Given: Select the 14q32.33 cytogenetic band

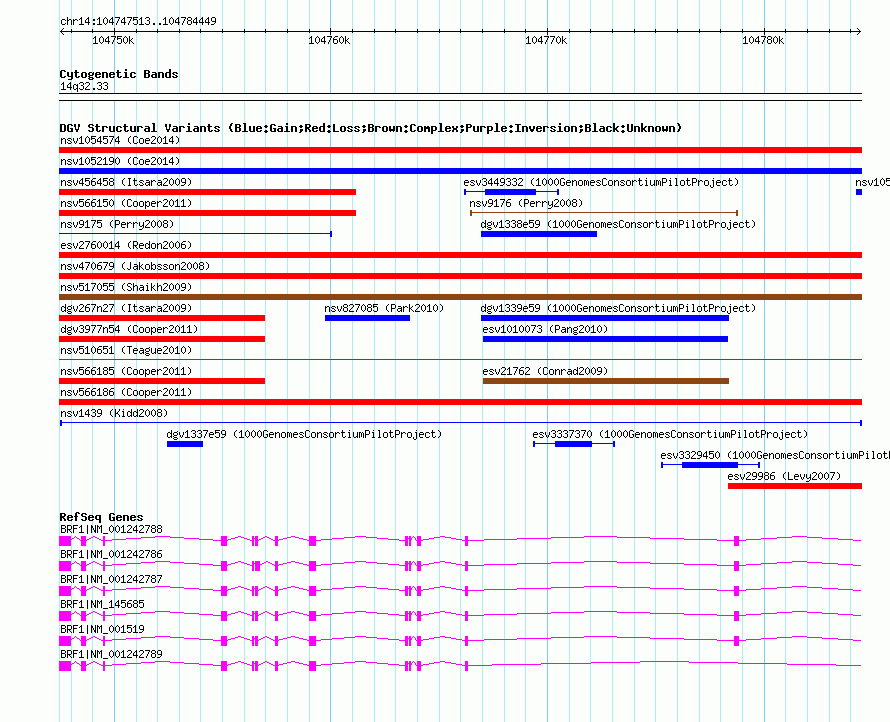Looking at the screenshot, I should click(84, 87).
